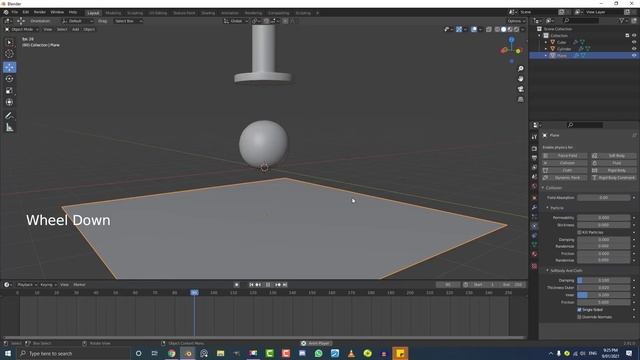Screen dimensions: 640x360
Task: Open the Render properties tab icon
Action: 534,149
